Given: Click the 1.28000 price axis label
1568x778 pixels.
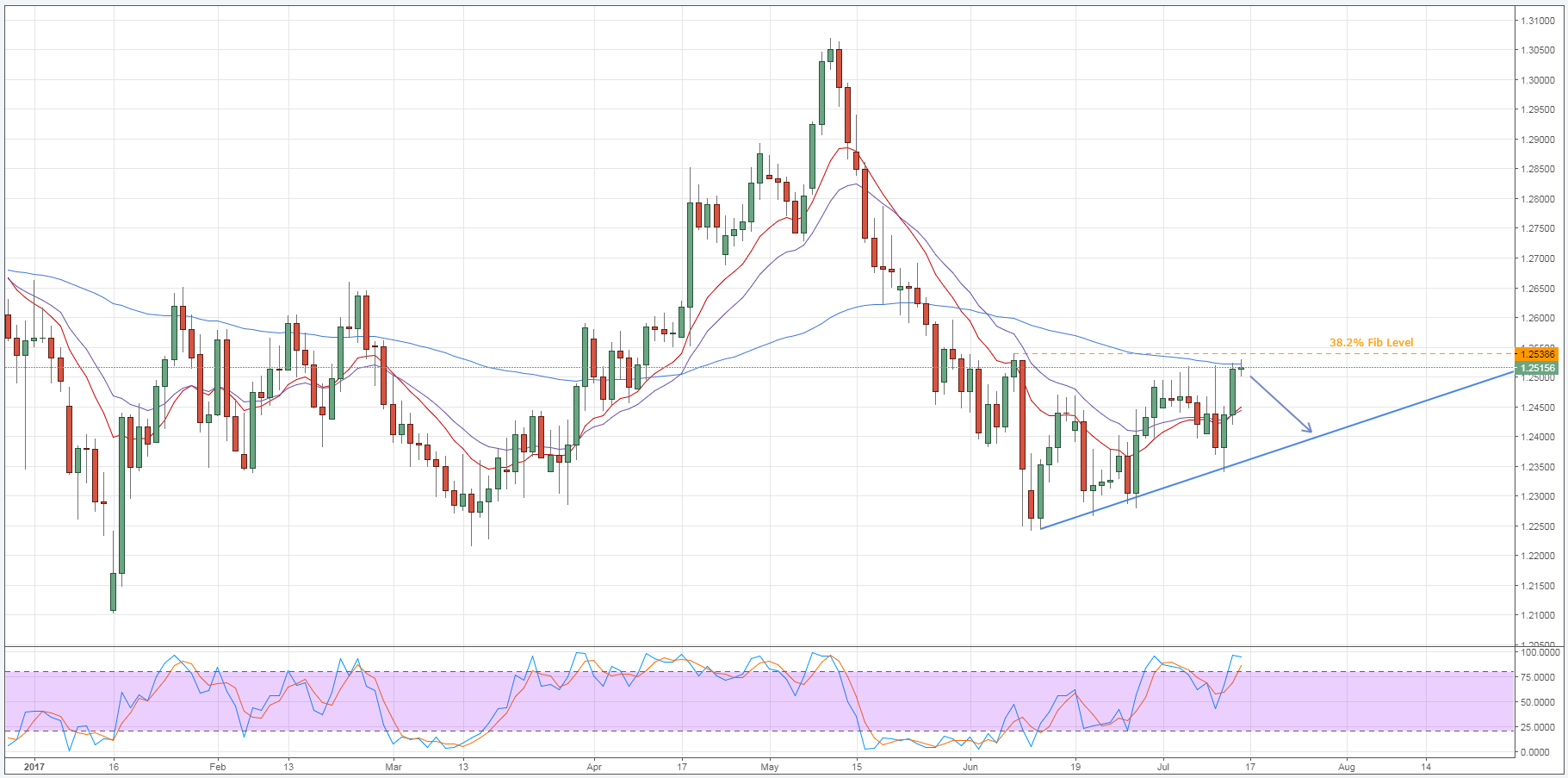Looking at the screenshot, I should coord(1538,199).
